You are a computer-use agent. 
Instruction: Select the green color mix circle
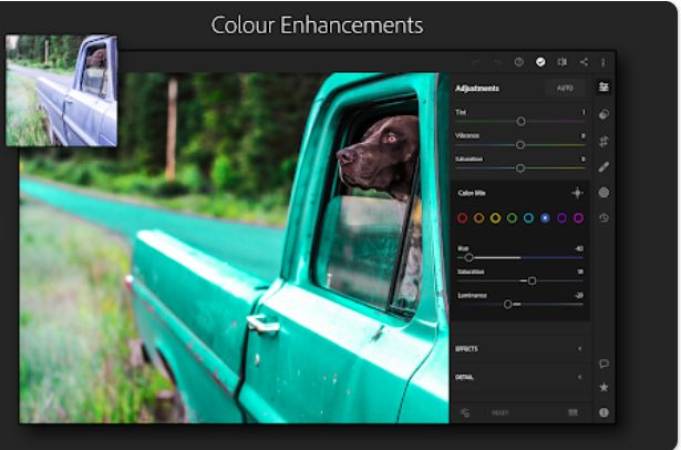click(512, 218)
